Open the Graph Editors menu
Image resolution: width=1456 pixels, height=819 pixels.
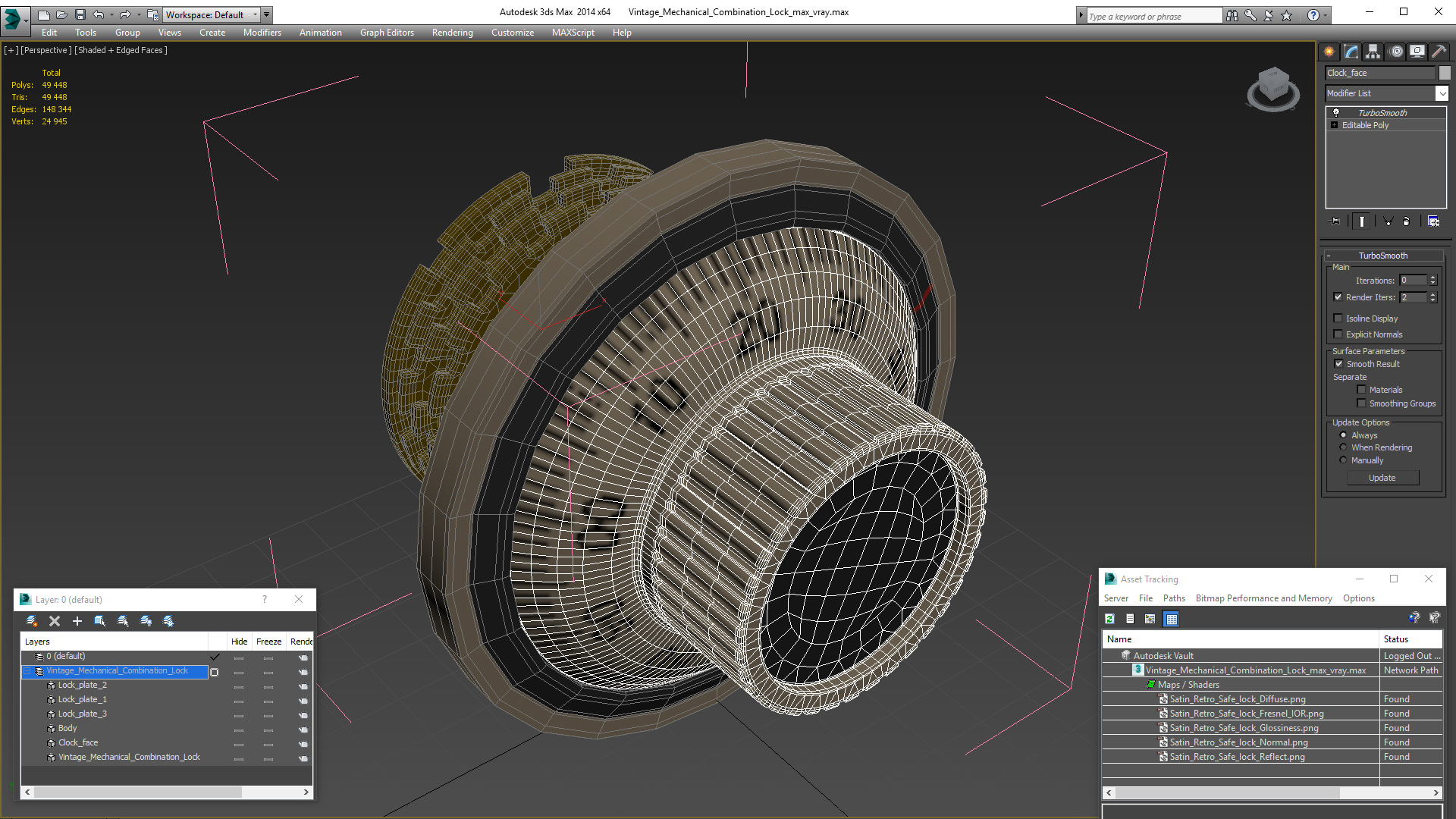[387, 33]
